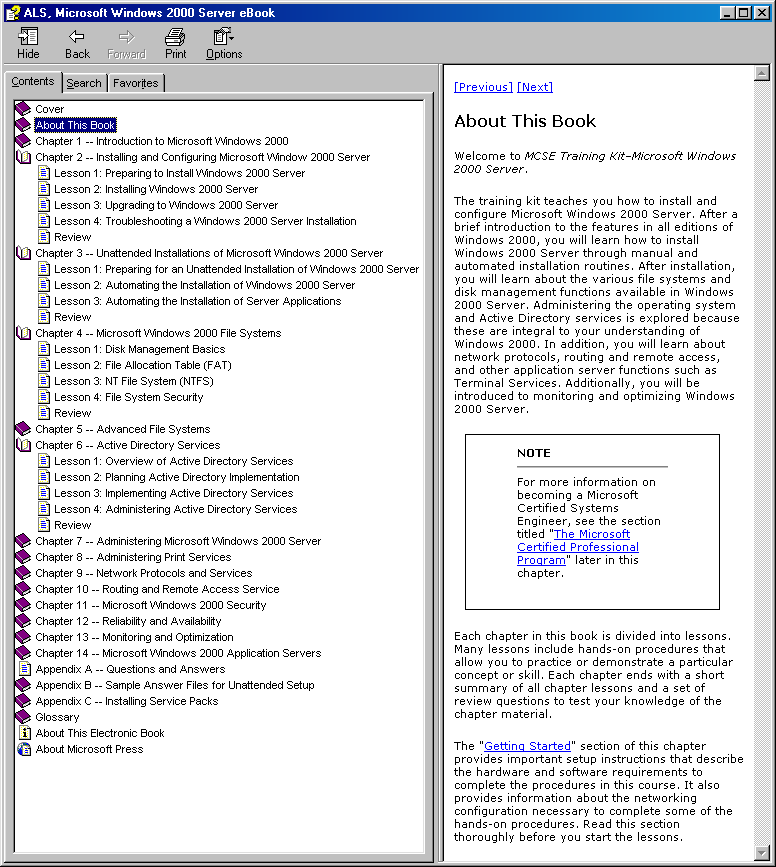Select Lesson 2: Planning Active Directory Implementation
776x867 pixels.
[176, 477]
